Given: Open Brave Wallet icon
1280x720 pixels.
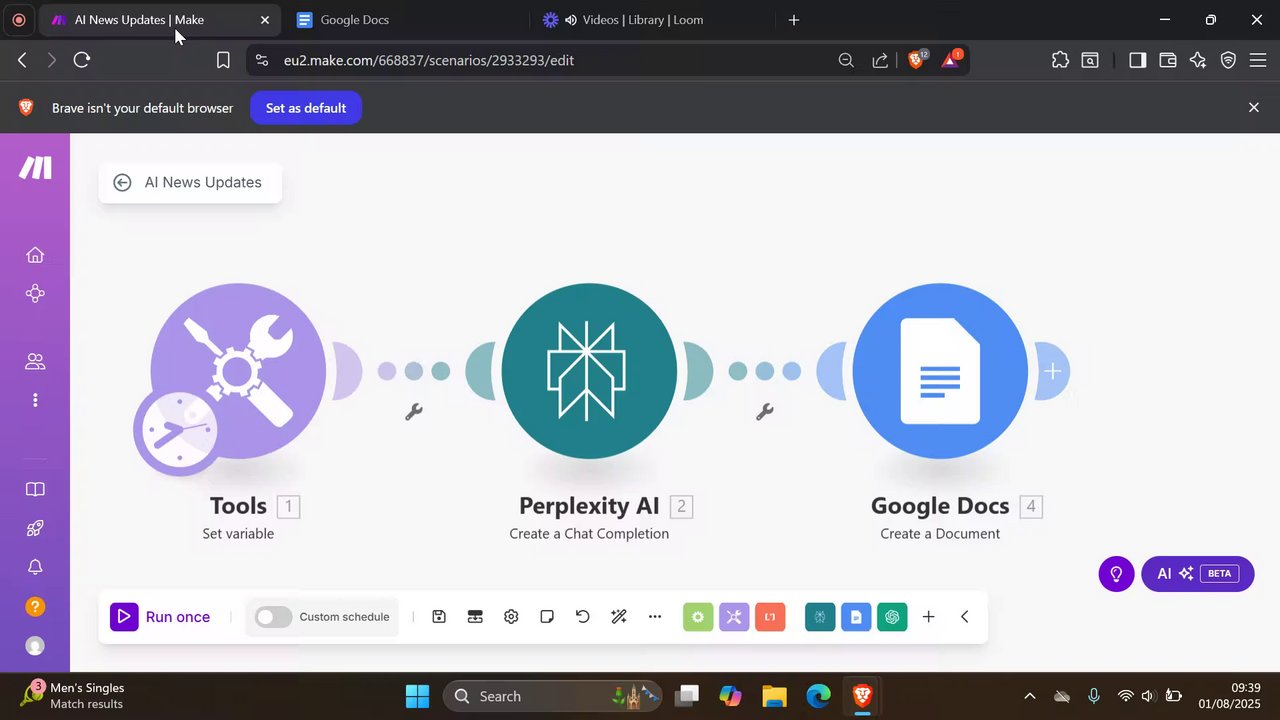Looking at the screenshot, I should (1167, 60).
